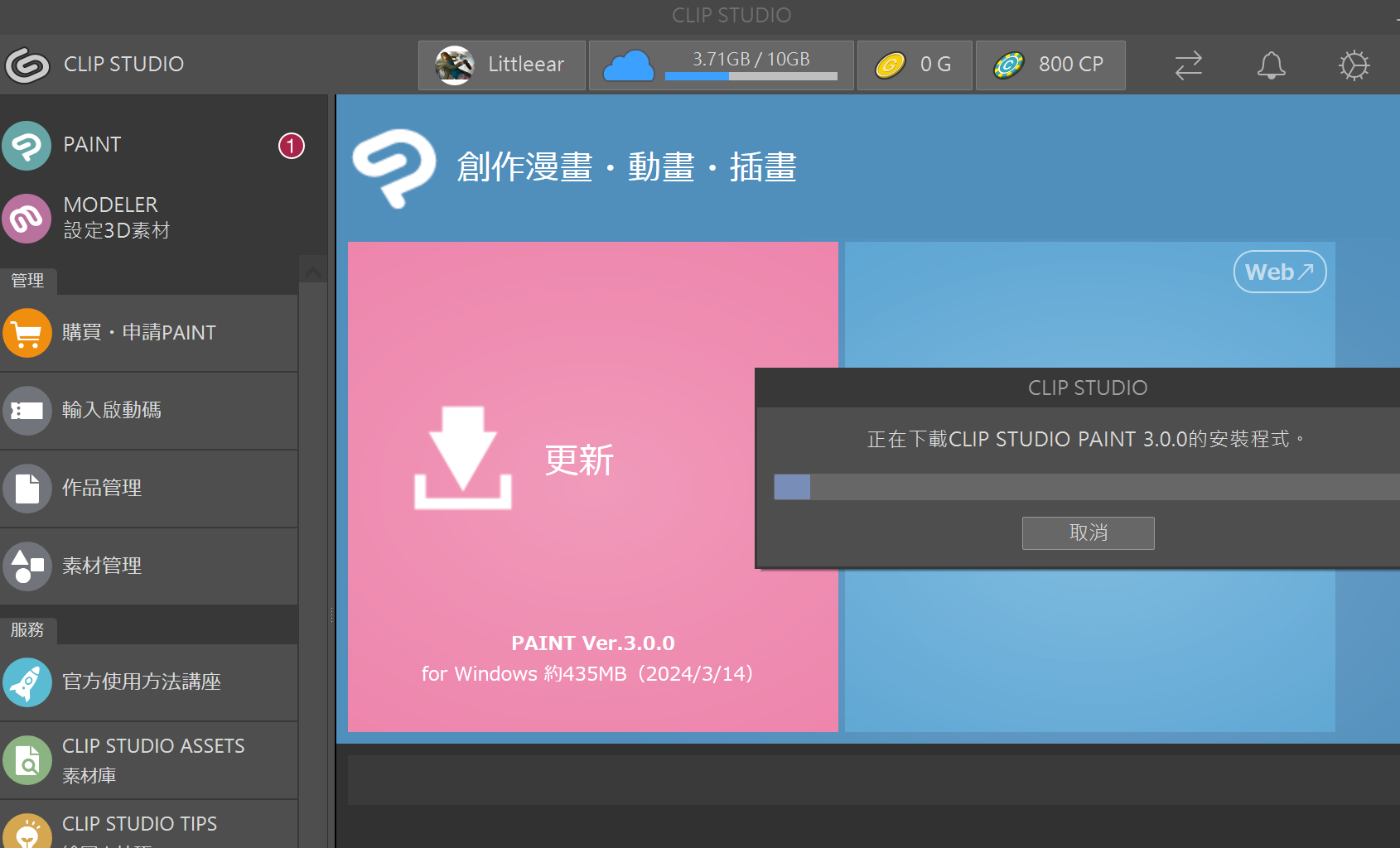Screen dimensions: 1400x848
Task: Click the Littleear account name
Action: [x=526, y=65]
